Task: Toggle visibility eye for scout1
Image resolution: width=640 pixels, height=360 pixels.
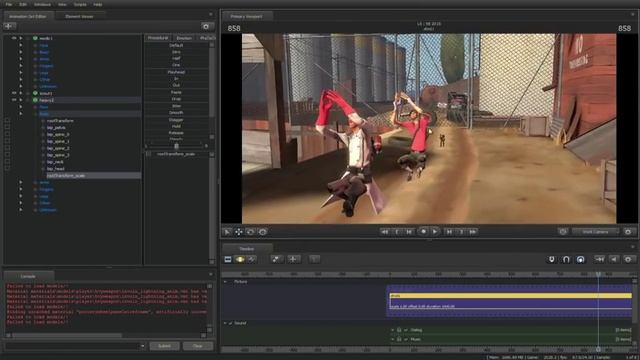Action: (14, 93)
